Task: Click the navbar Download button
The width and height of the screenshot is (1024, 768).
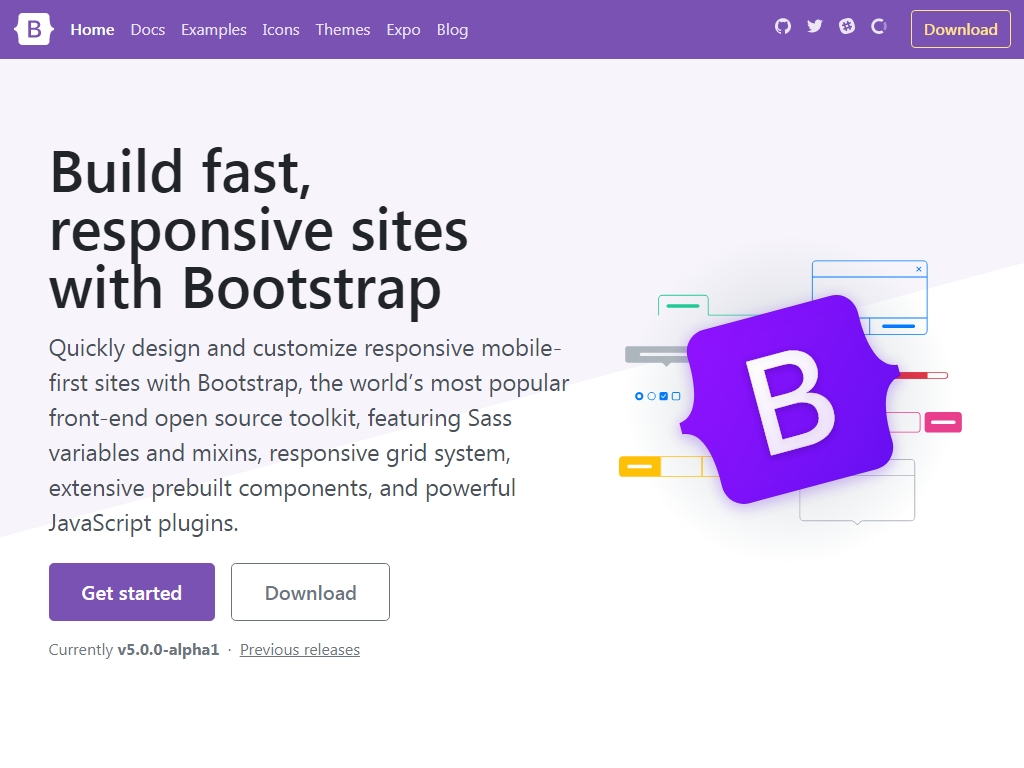Action: point(961,29)
